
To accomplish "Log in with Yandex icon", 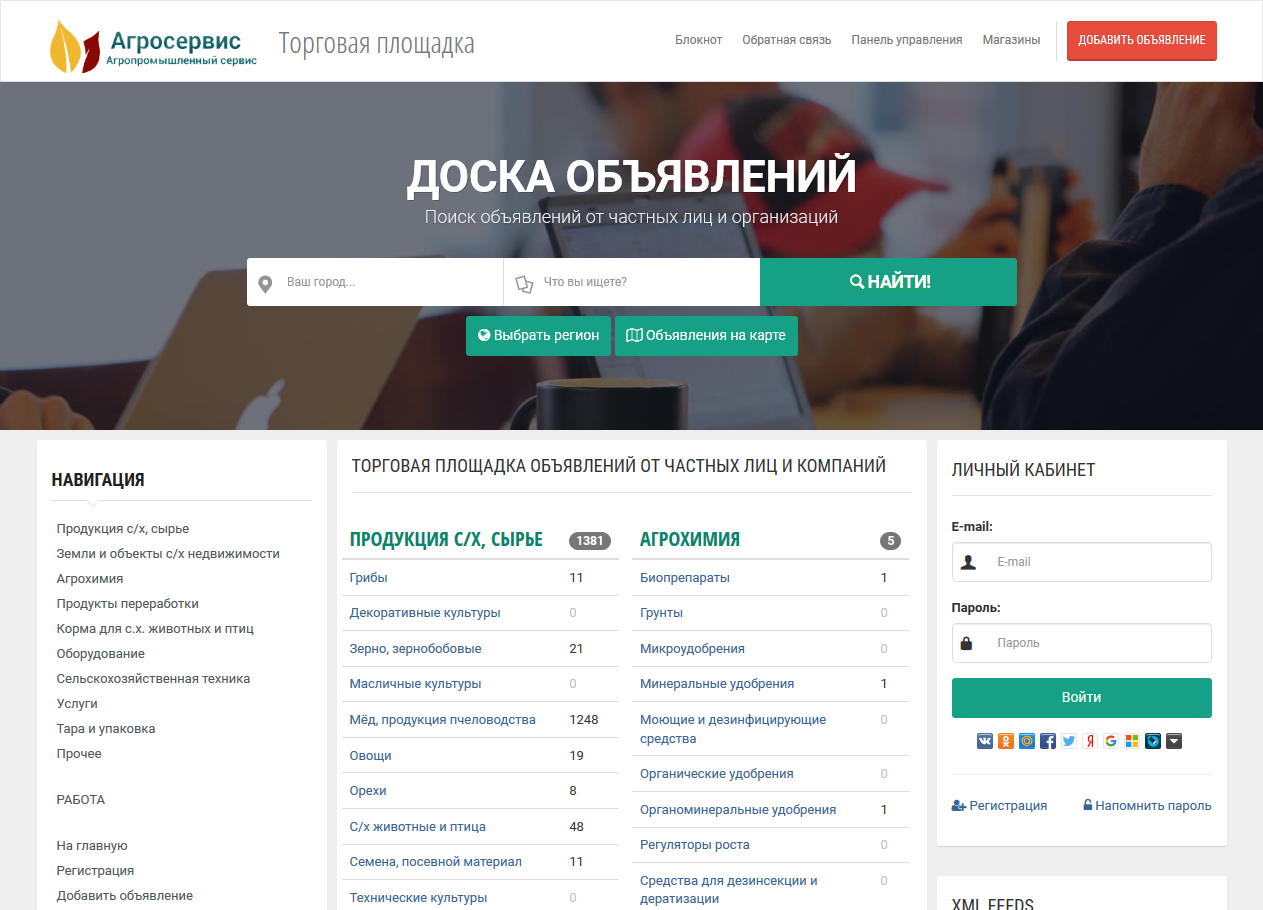I will (1090, 741).
